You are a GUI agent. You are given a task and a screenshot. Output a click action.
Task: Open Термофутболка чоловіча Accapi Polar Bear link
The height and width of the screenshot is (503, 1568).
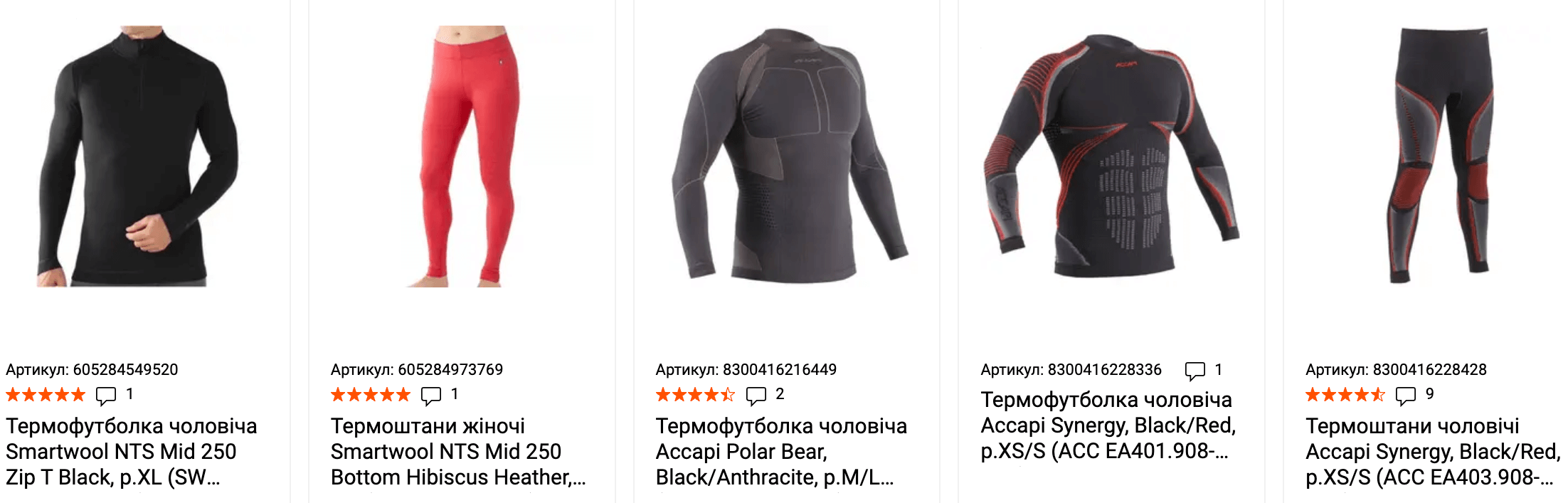point(781,452)
